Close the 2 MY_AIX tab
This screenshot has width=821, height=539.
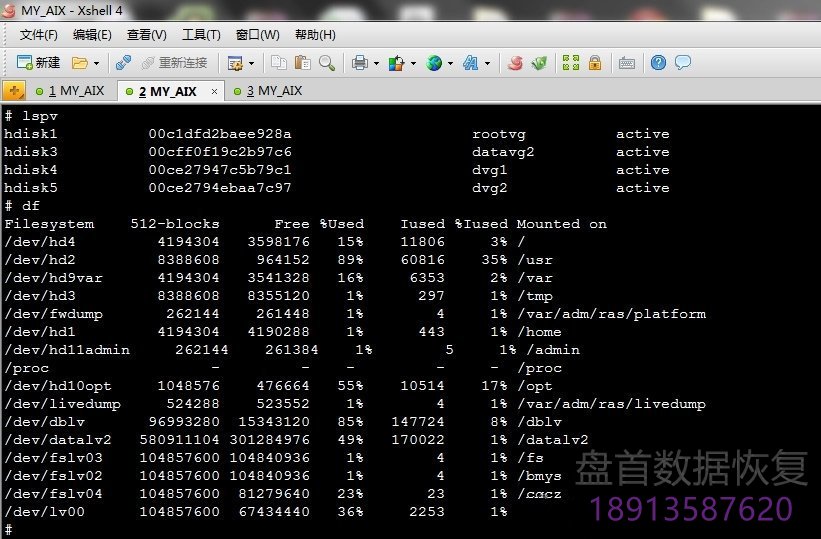(214, 91)
